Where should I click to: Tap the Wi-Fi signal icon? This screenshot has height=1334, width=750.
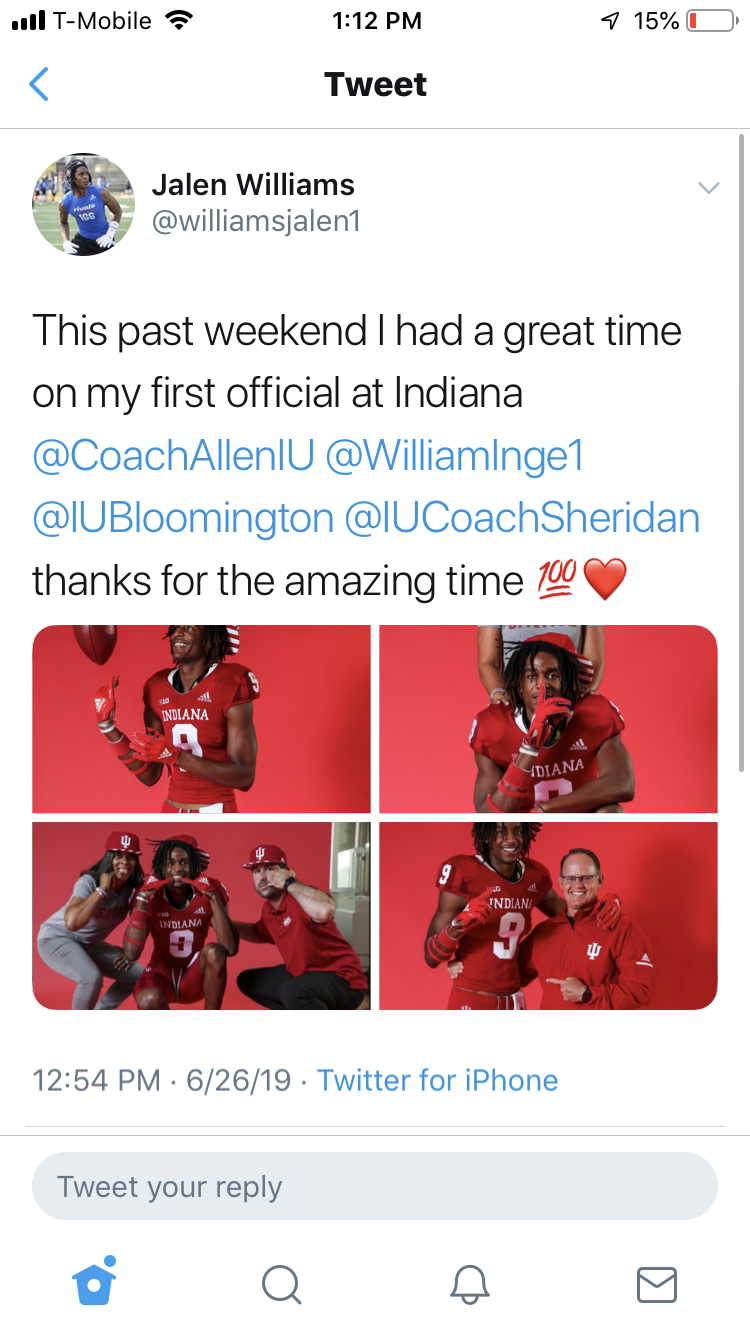click(x=180, y=20)
